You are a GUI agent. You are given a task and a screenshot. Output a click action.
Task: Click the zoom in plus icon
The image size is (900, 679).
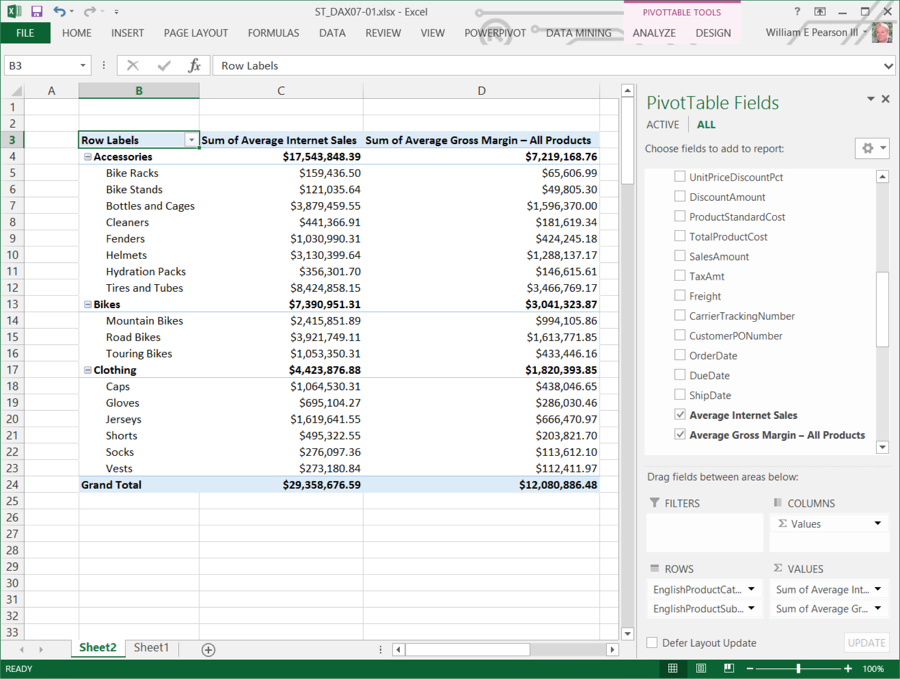click(x=848, y=668)
